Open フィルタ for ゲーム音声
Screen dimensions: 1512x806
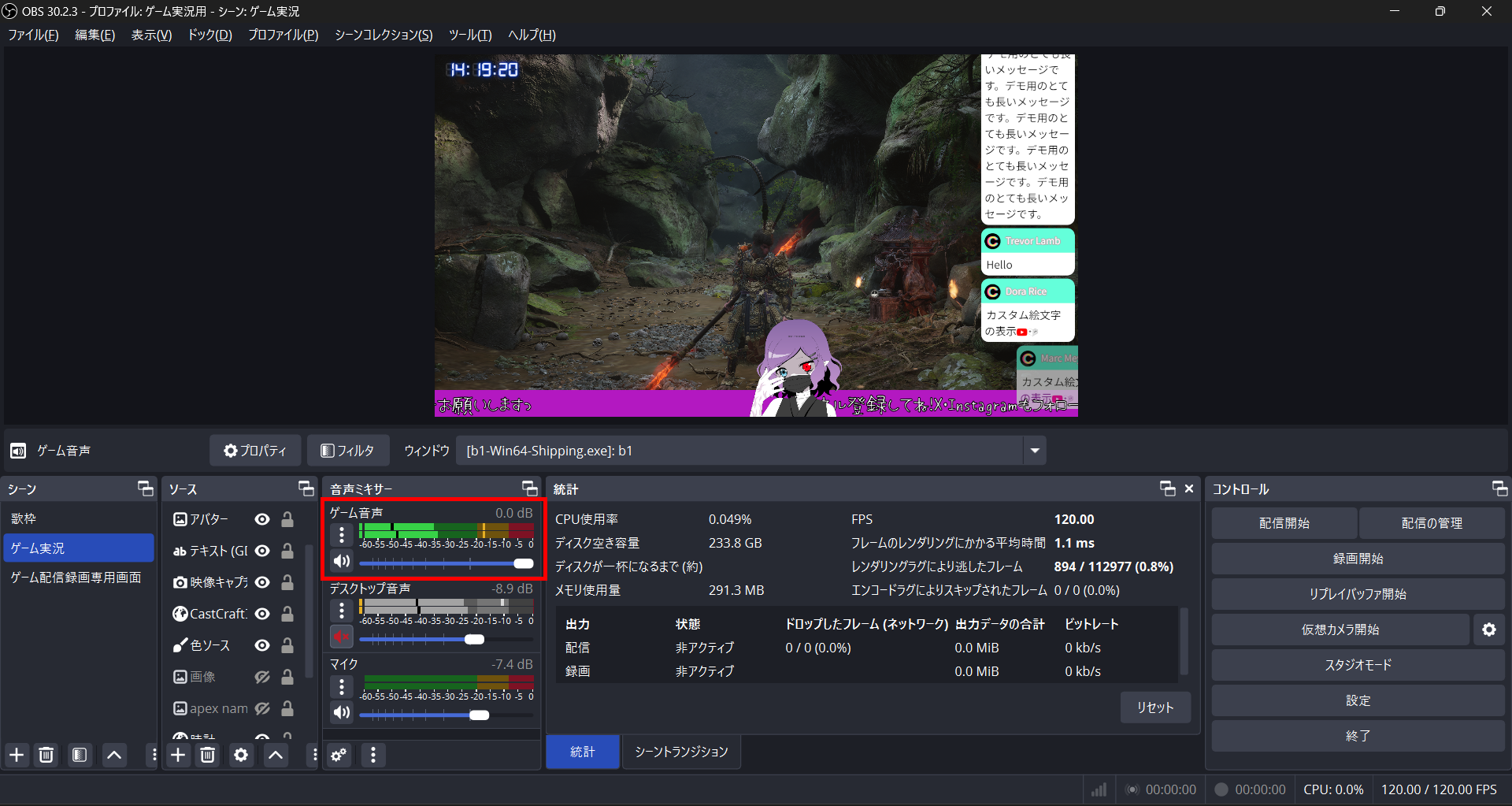pyautogui.click(x=347, y=451)
